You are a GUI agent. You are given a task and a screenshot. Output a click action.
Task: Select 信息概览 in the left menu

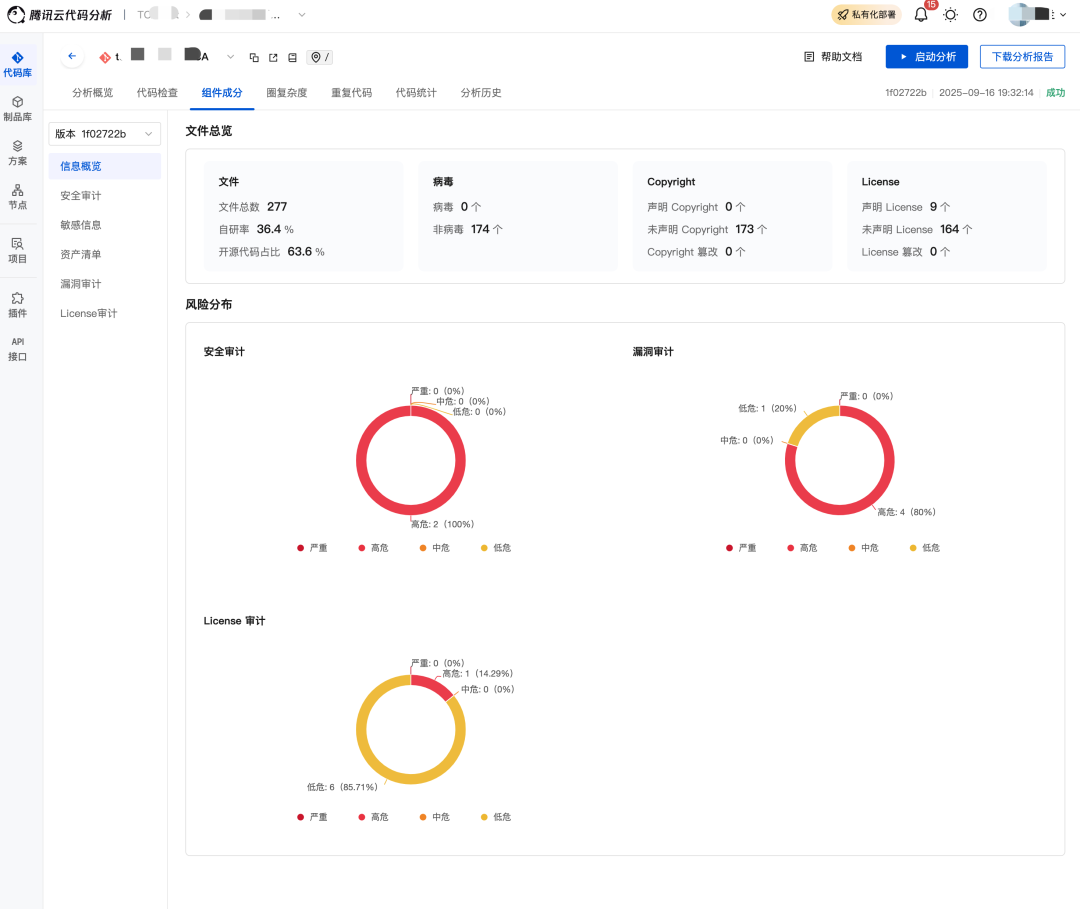(x=105, y=166)
